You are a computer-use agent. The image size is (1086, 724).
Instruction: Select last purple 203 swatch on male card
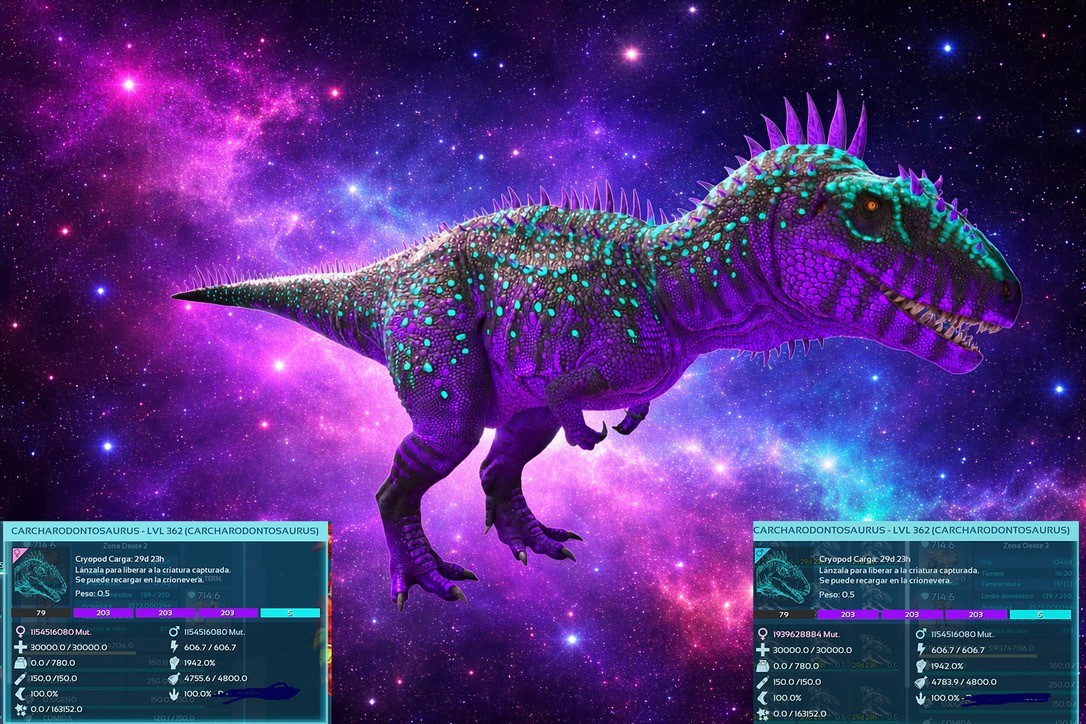[x=975, y=615]
